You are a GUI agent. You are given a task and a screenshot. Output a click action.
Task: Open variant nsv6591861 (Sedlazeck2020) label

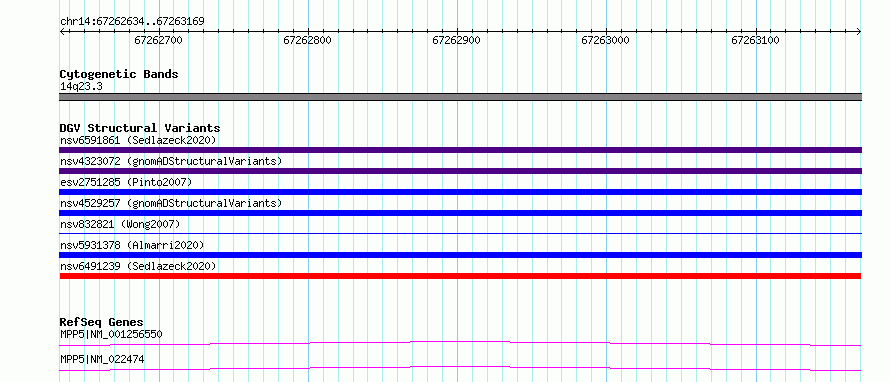(x=138, y=140)
